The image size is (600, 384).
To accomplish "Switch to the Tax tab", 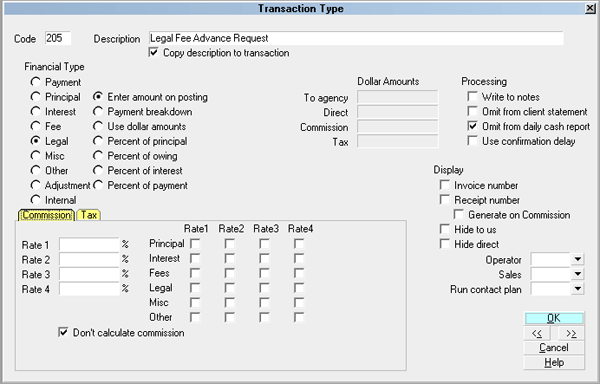I will pos(89,215).
